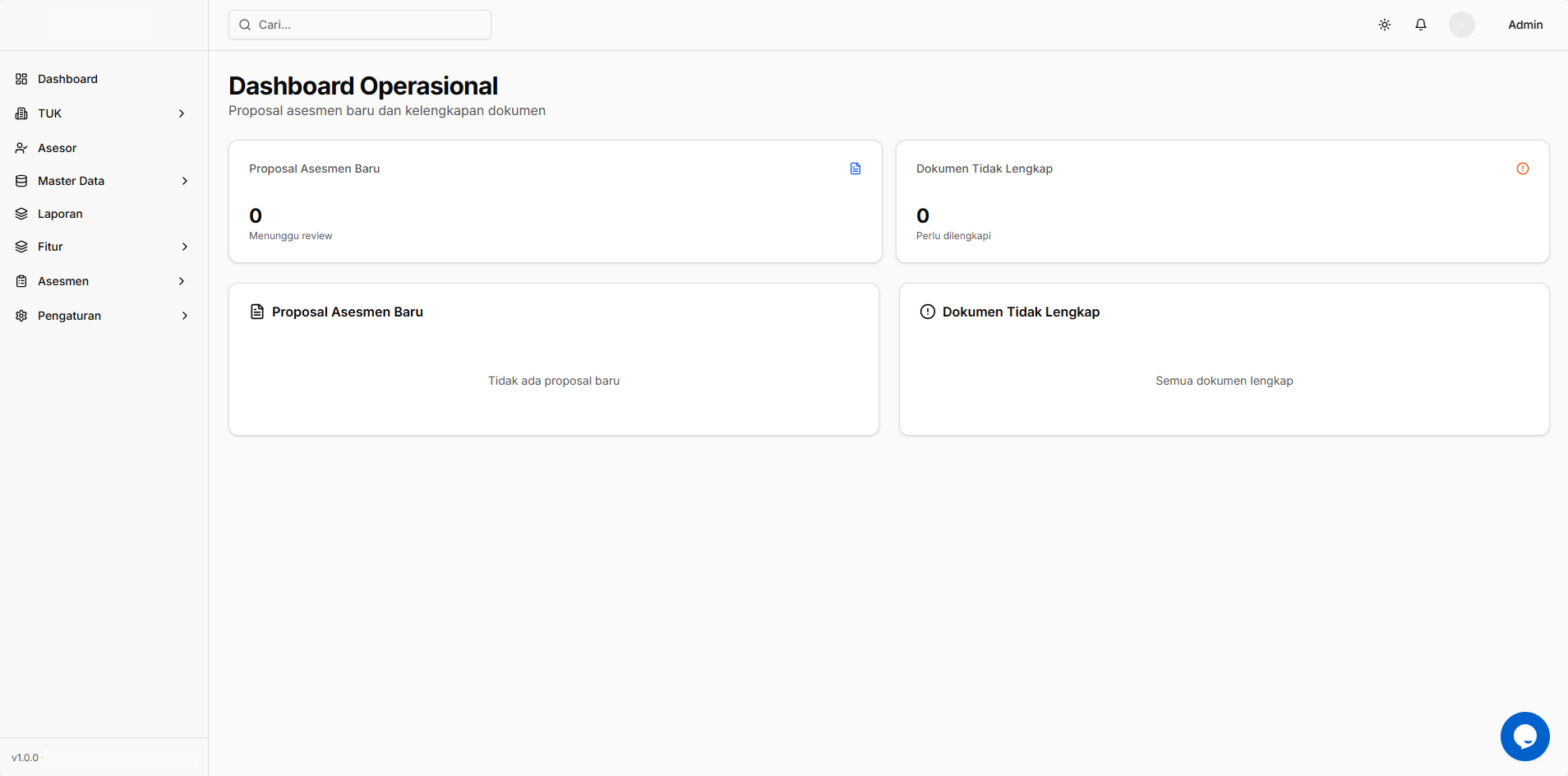Click the Asesmen clipboard icon

pos(21,281)
